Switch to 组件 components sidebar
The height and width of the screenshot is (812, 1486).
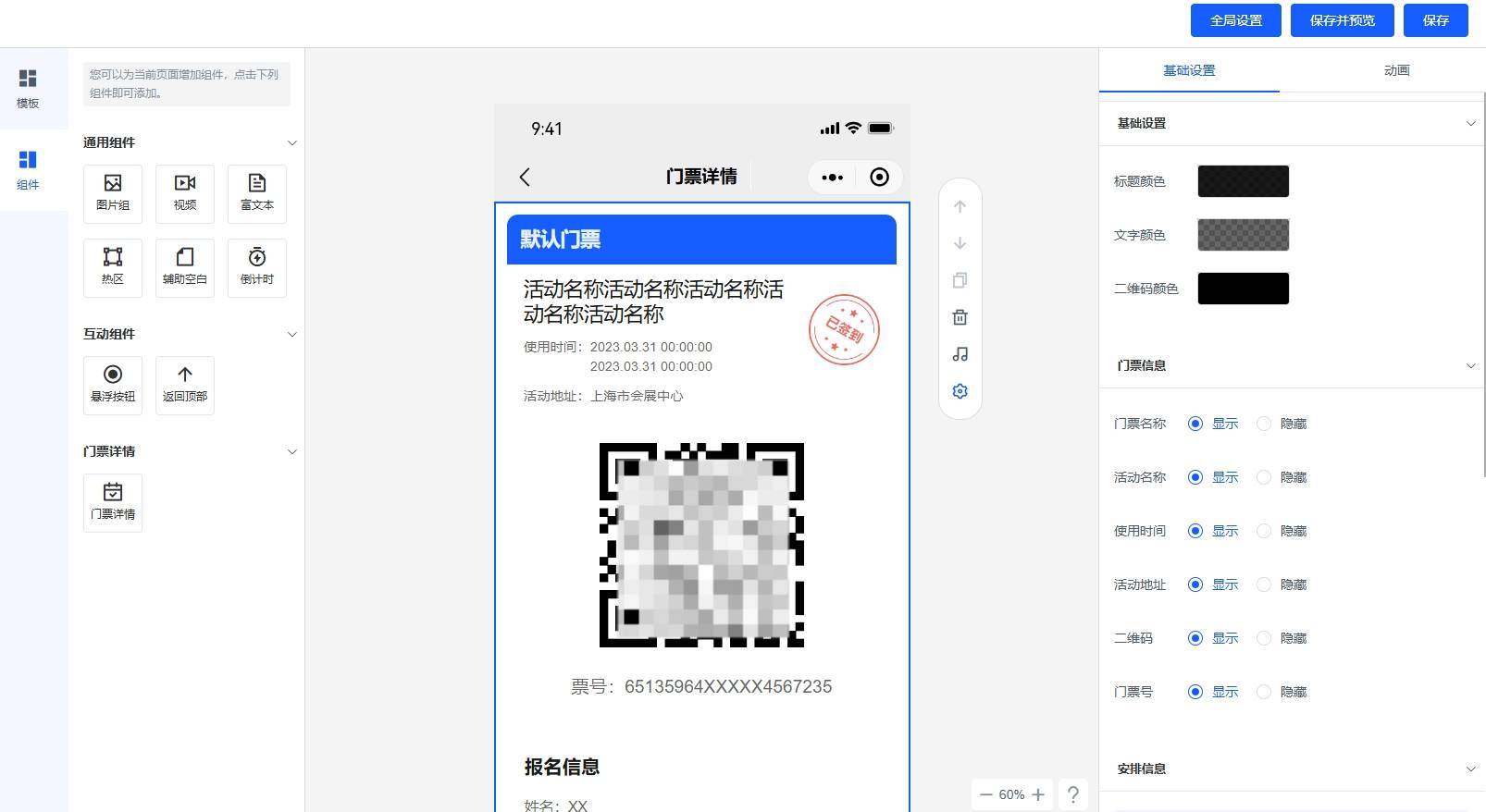[x=28, y=170]
